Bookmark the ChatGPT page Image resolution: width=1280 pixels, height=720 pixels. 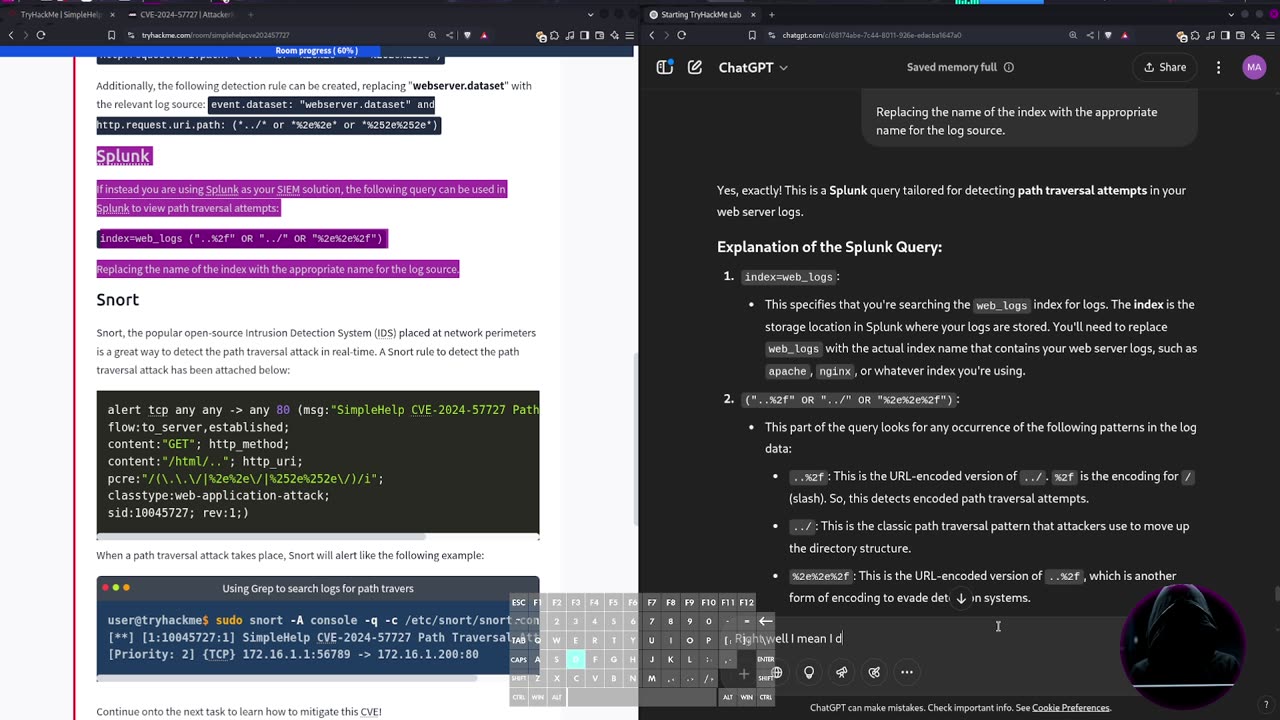(752, 35)
